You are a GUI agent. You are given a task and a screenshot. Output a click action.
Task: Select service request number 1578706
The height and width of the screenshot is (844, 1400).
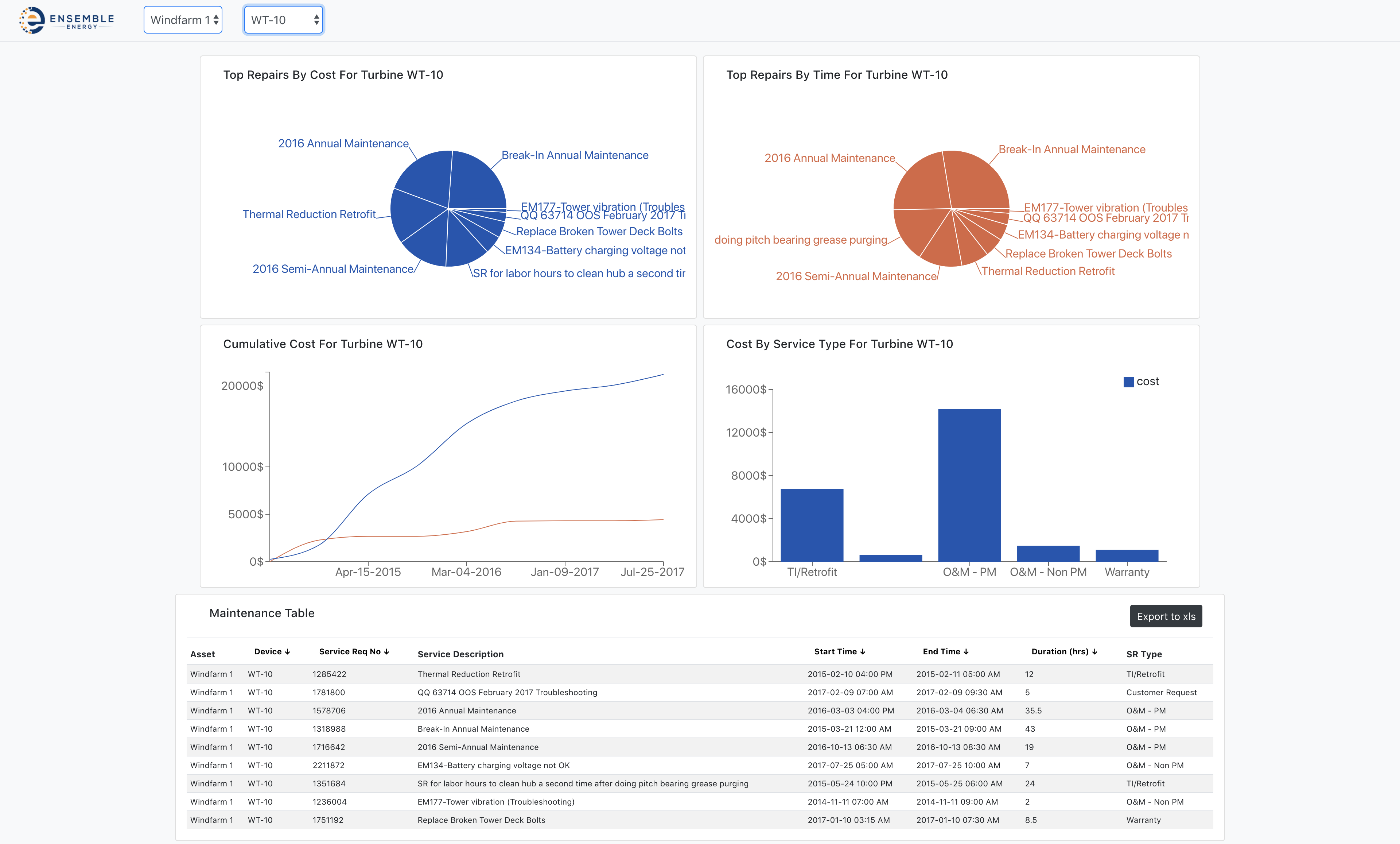coord(329,711)
